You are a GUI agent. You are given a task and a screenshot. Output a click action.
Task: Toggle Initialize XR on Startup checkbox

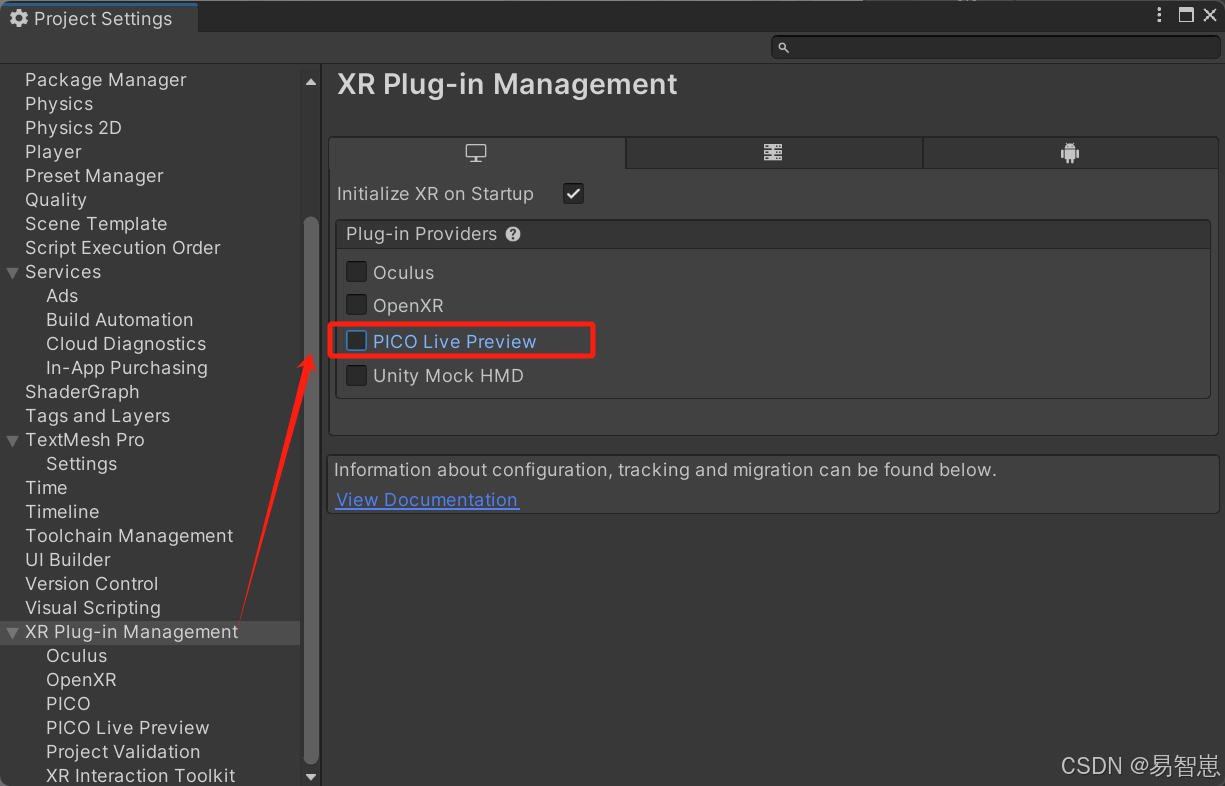tap(573, 194)
